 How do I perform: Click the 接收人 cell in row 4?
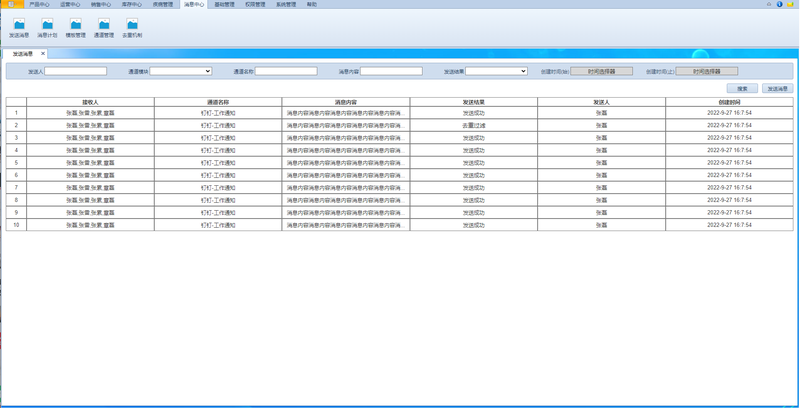click(90, 150)
